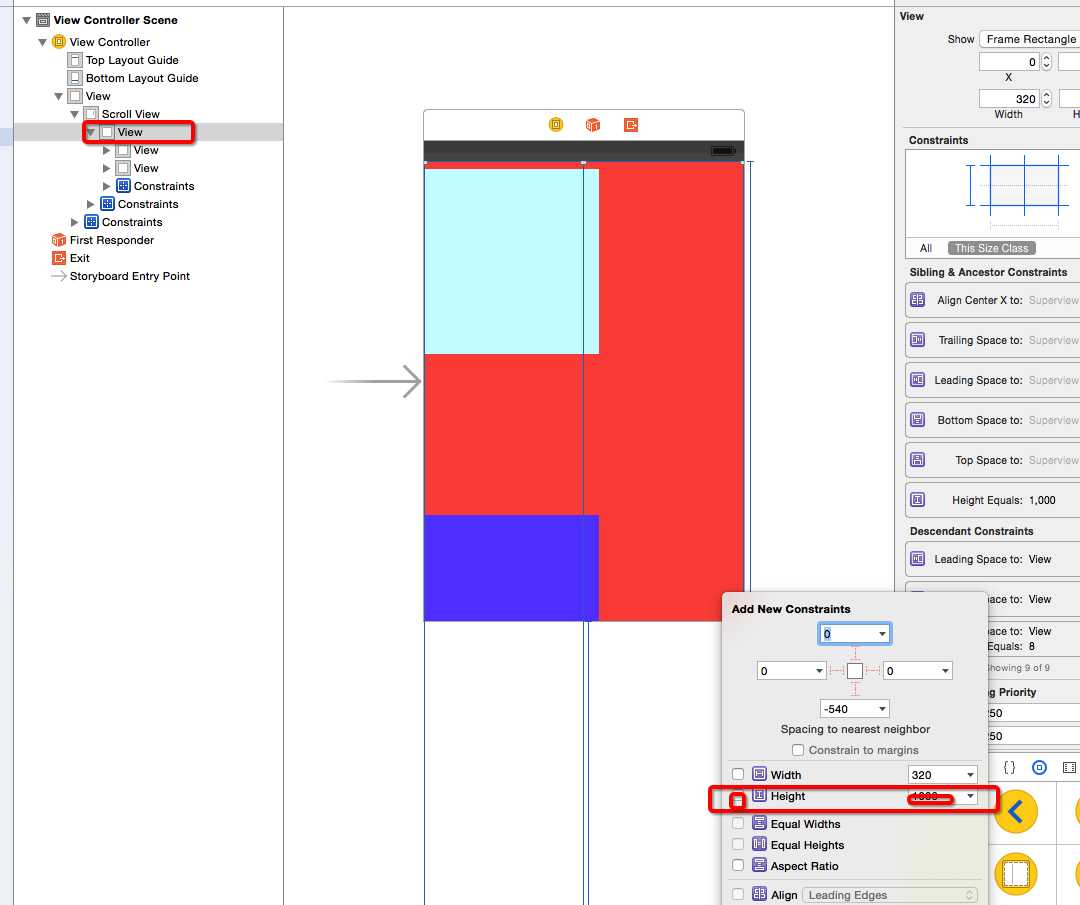Image resolution: width=1080 pixels, height=905 pixels.
Task: Select the Navigation Controller object with back chevron
Action: 1016,812
